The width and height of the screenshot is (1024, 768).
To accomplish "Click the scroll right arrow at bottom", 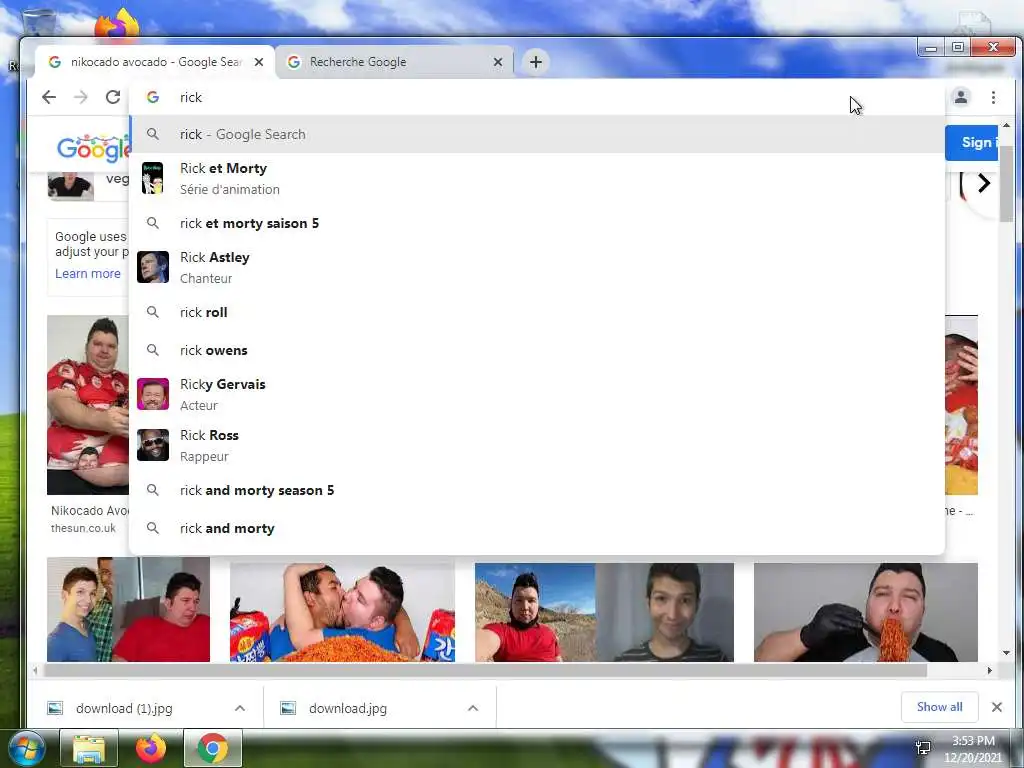I will pyautogui.click(x=989, y=670).
